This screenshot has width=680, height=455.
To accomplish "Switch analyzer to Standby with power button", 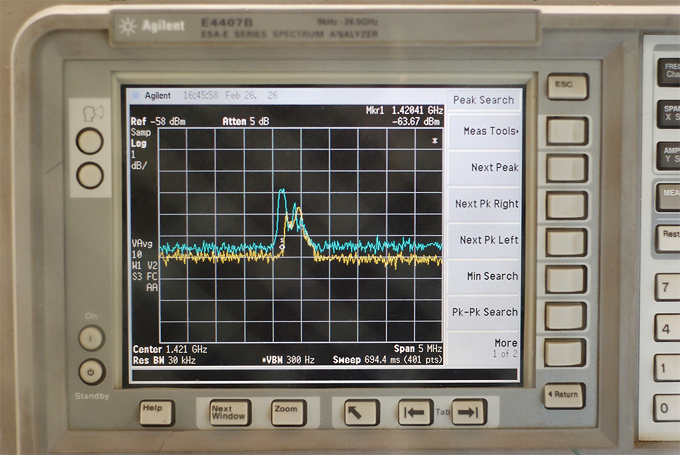I will pyautogui.click(x=91, y=372).
